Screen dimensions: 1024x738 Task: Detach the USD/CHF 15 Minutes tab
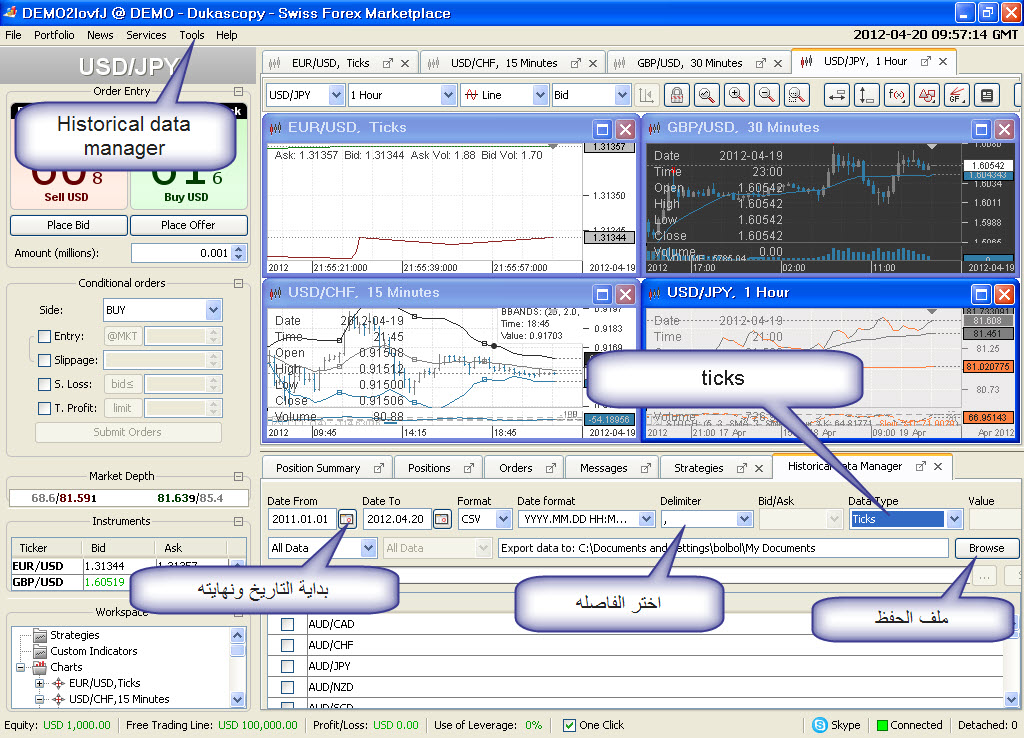click(x=575, y=63)
